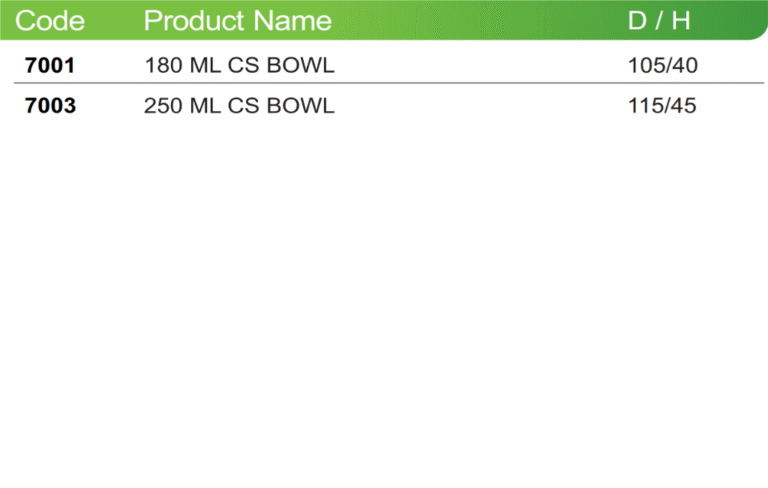The image size is (768, 488).
Task: Click the word "BOWL" in the 7003 row
Action: point(300,105)
